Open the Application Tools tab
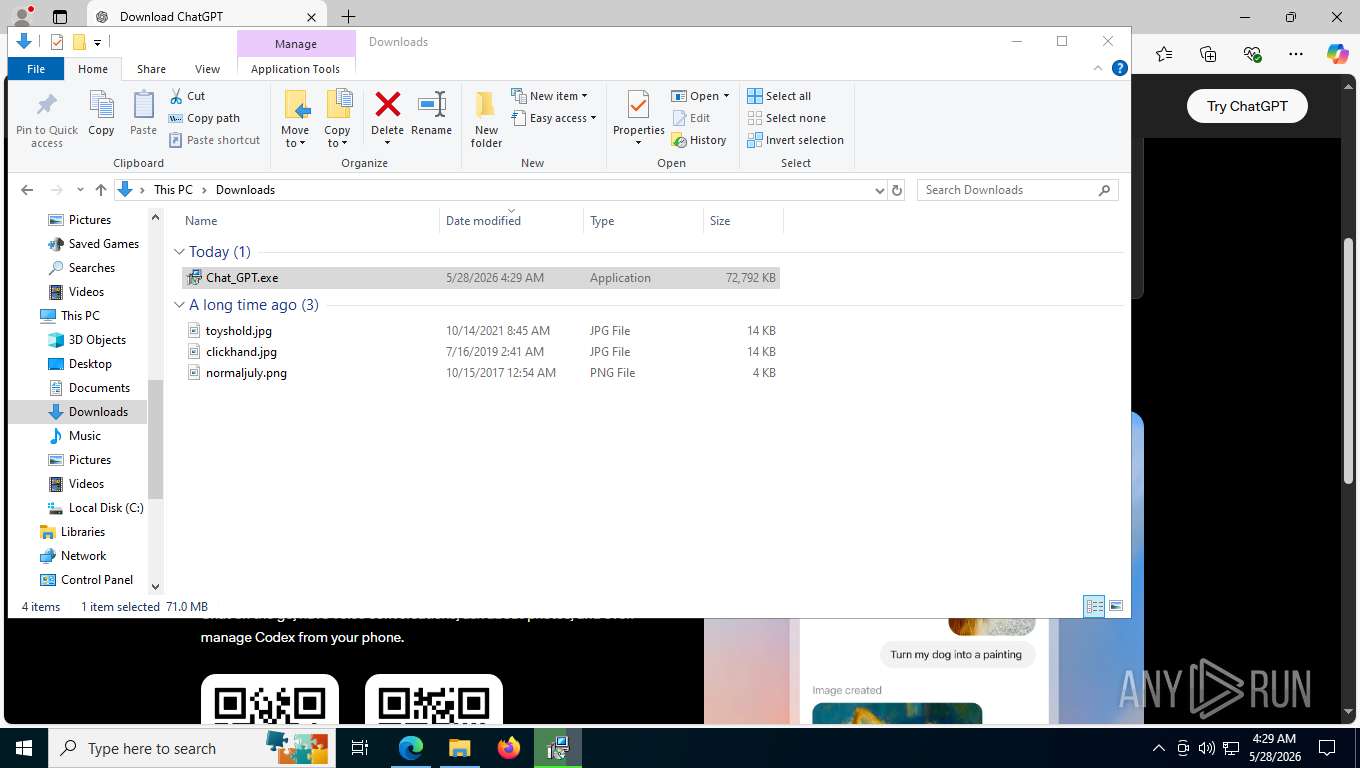 pyautogui.click(x=295, y=69)
